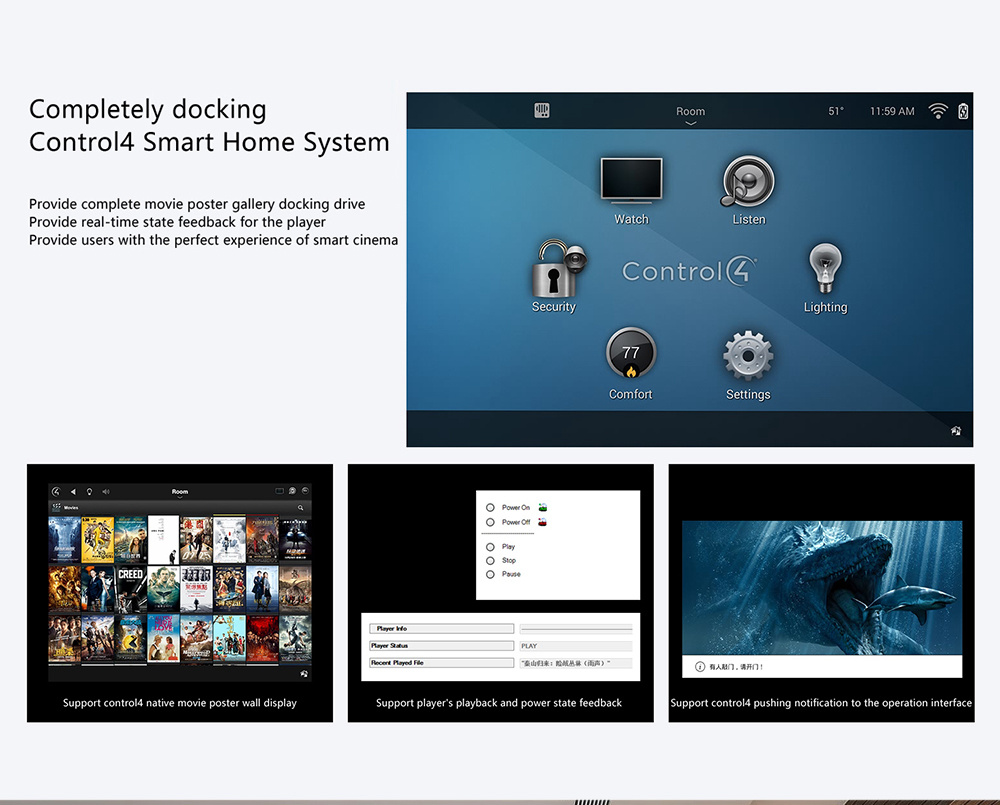
Task: Select the CREED movie poster
Action: [x=131, y=588]
